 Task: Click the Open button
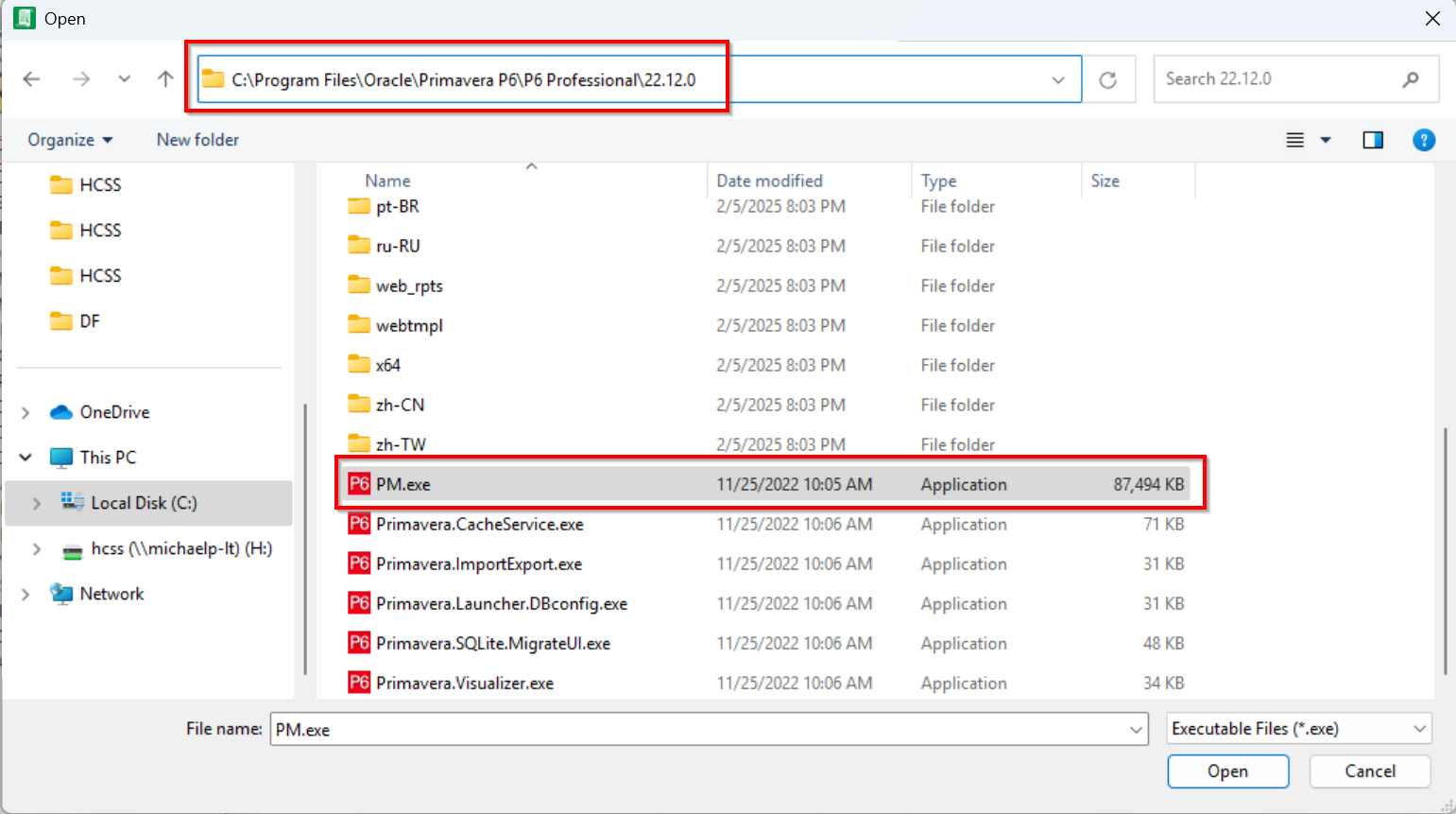point(1228,771)
